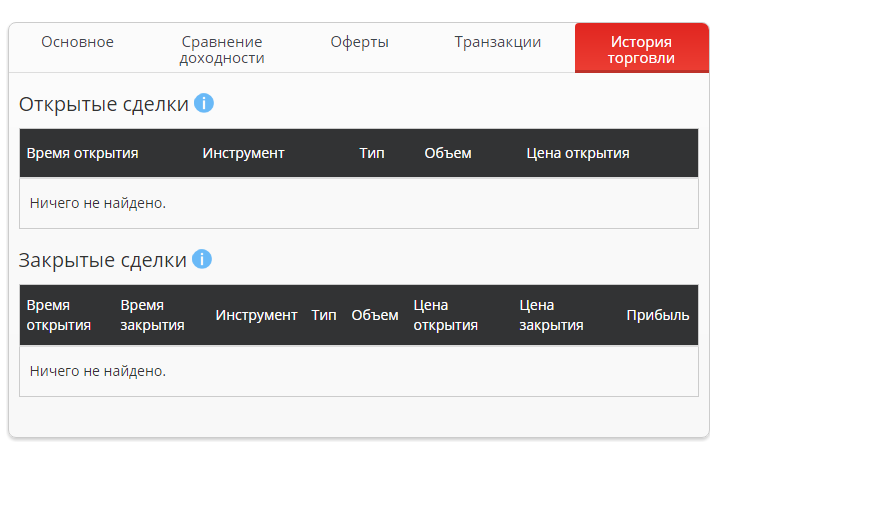Image resolution: width=872 pixels, height=507 pixels.
Task: Sort open deals by Время открытия
Action: [83, 153]
